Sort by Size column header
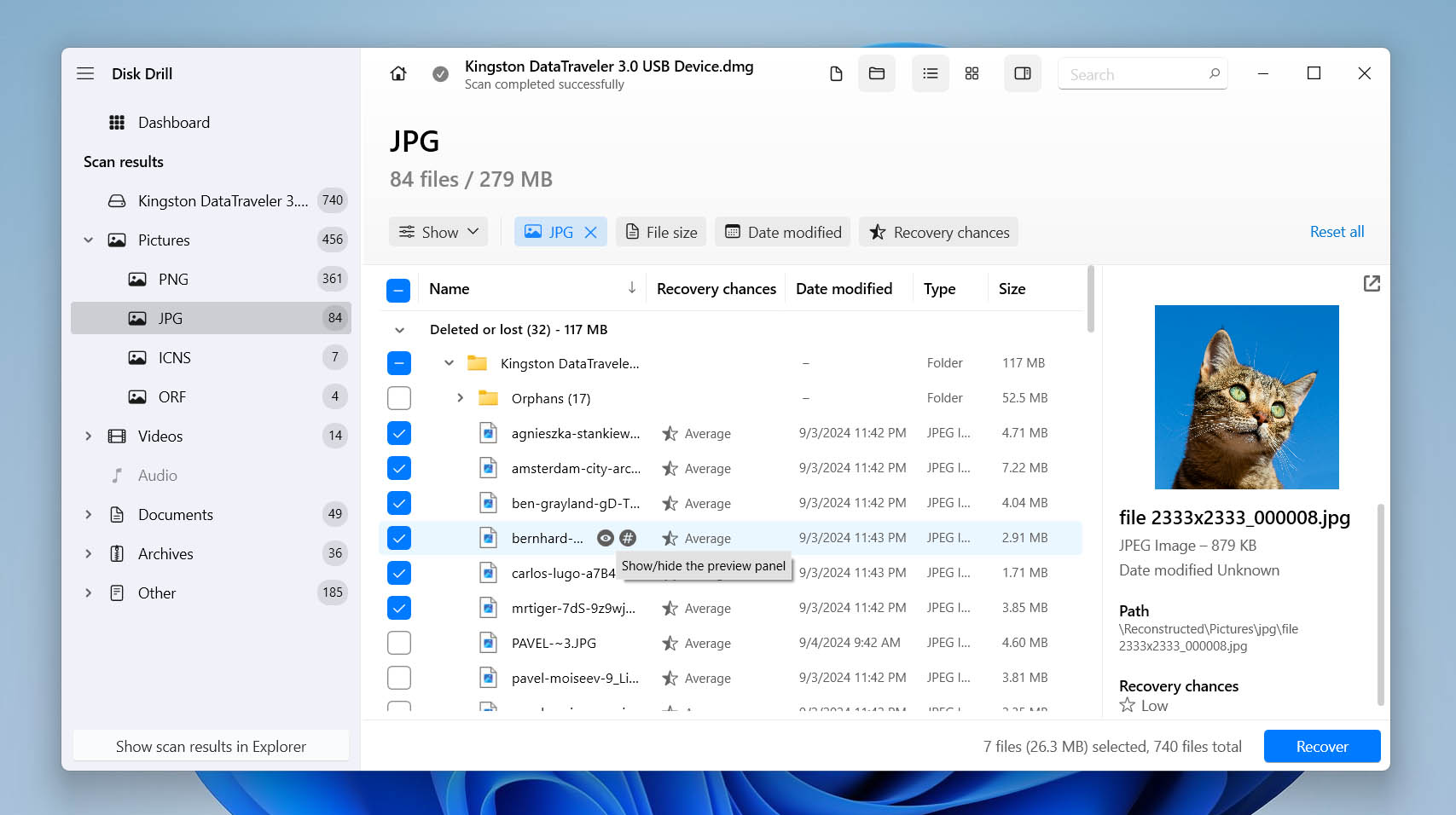This screenshot has height=815, width=1456. point(1012,289)
